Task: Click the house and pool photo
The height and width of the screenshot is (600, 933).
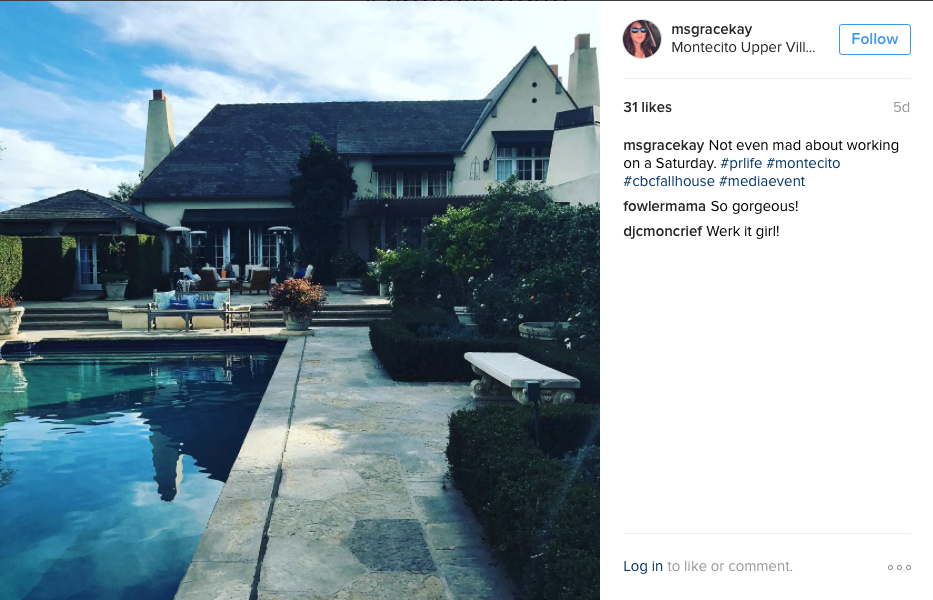Action: click(x=300, y=300)
